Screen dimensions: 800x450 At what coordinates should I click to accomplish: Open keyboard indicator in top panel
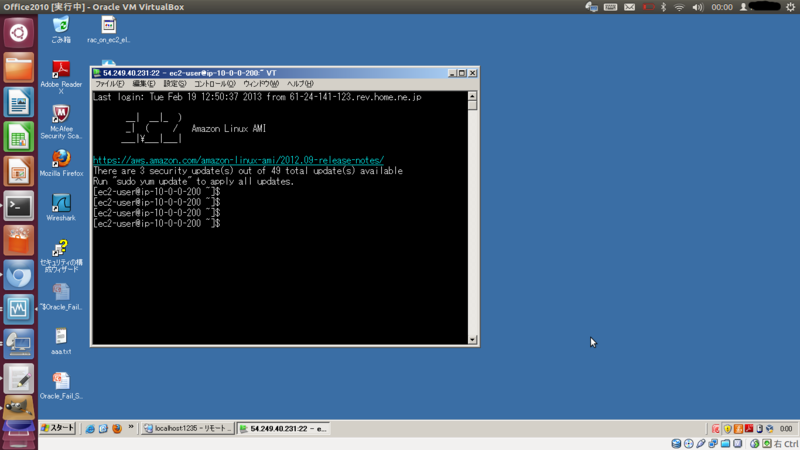610,7
